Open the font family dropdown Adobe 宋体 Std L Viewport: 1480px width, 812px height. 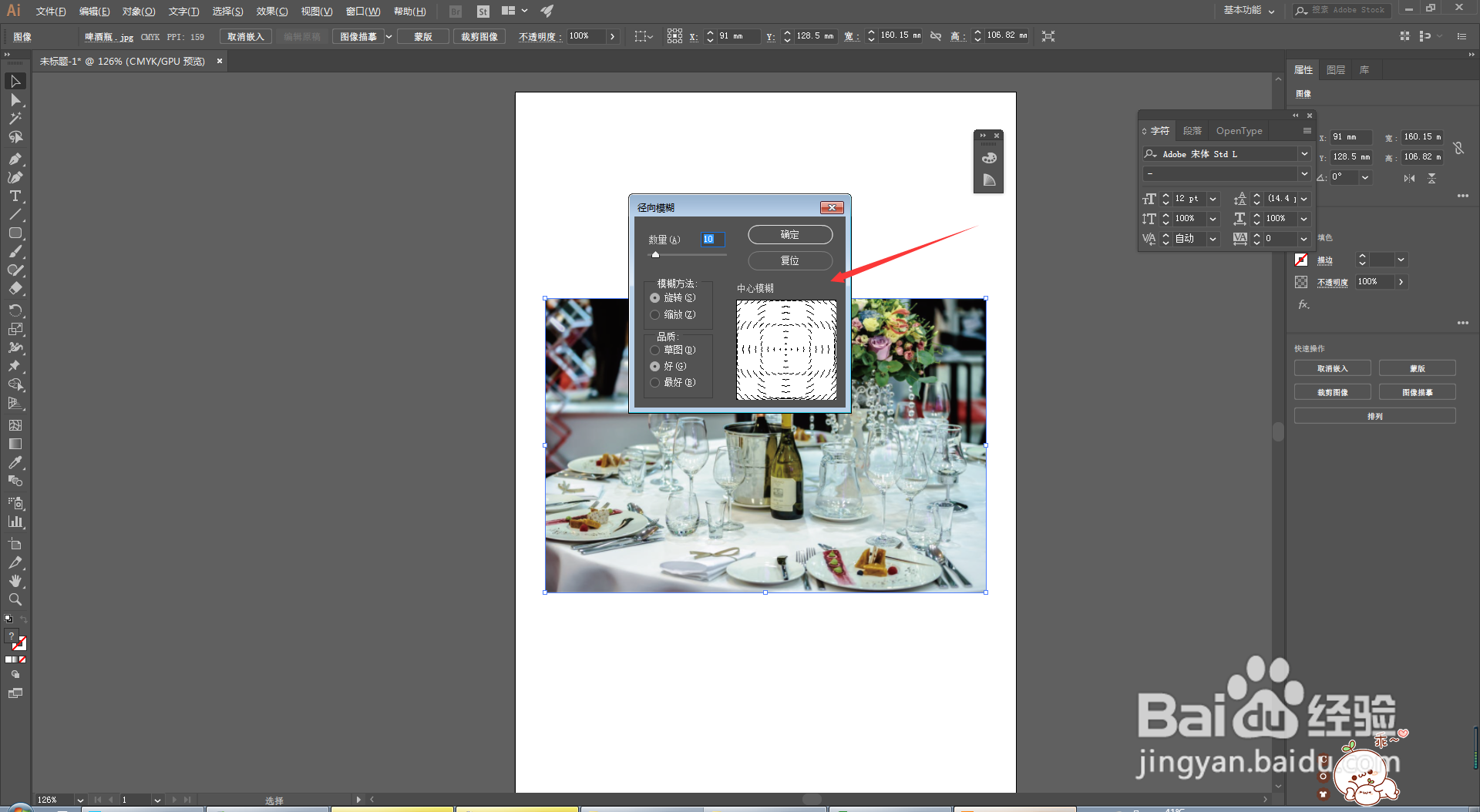tap(1304, 154)
